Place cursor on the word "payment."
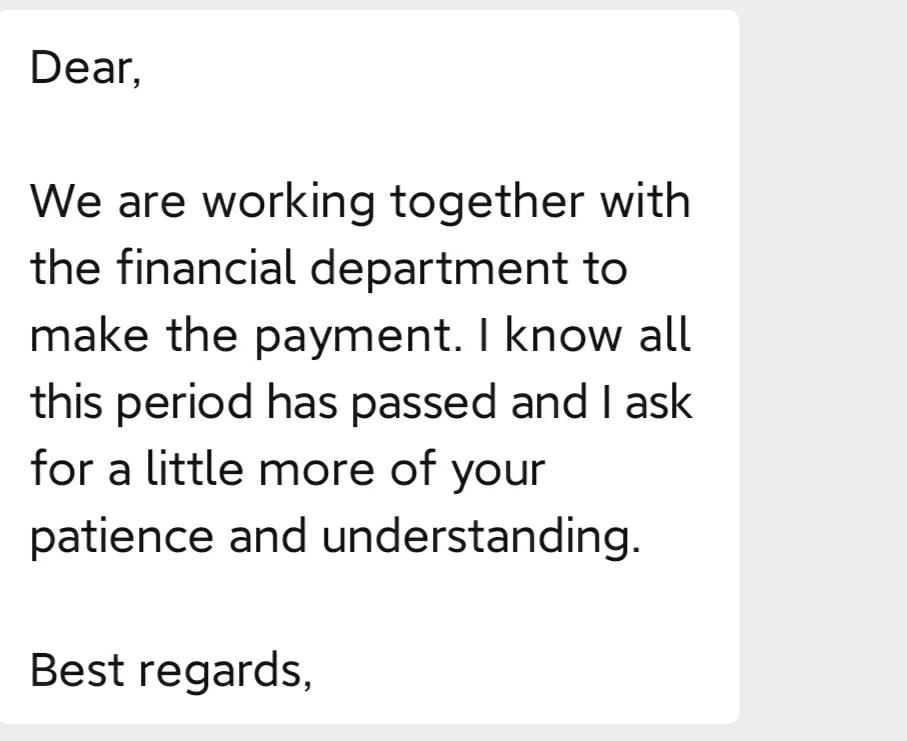Viewport: 907px width, 741px height. tap(359, 337)
